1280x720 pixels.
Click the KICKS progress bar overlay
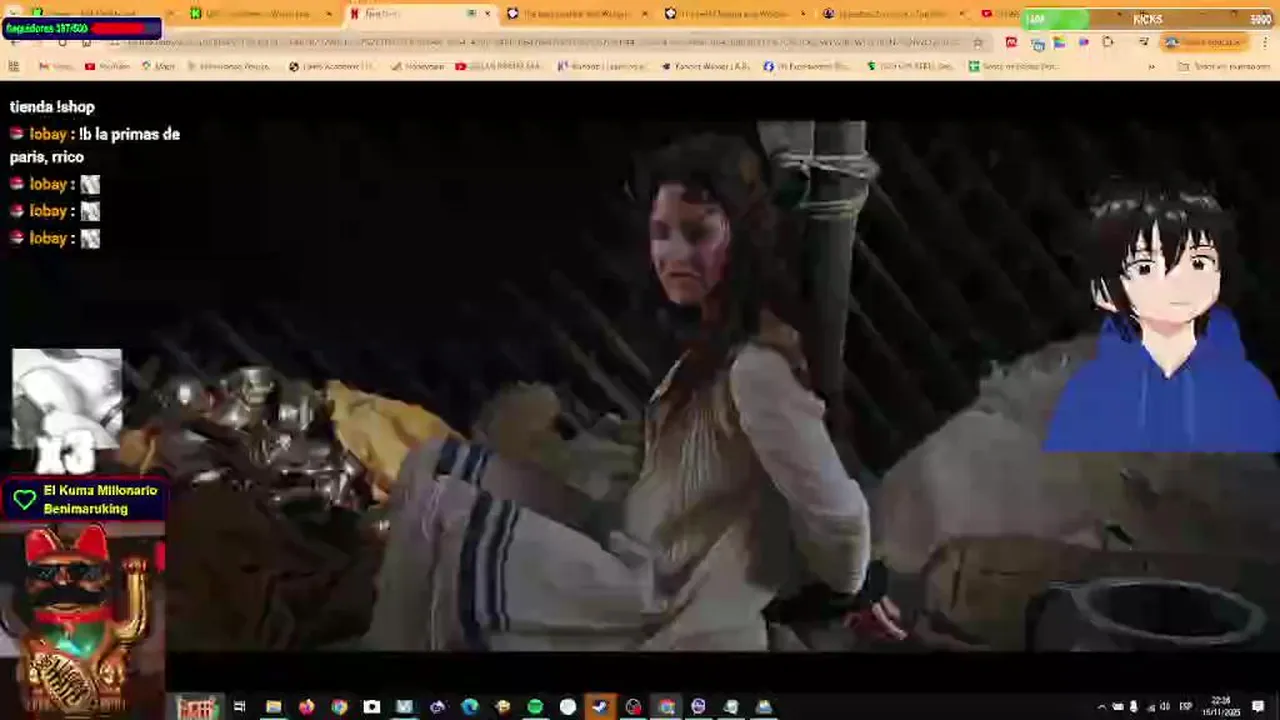(1149, 19)
